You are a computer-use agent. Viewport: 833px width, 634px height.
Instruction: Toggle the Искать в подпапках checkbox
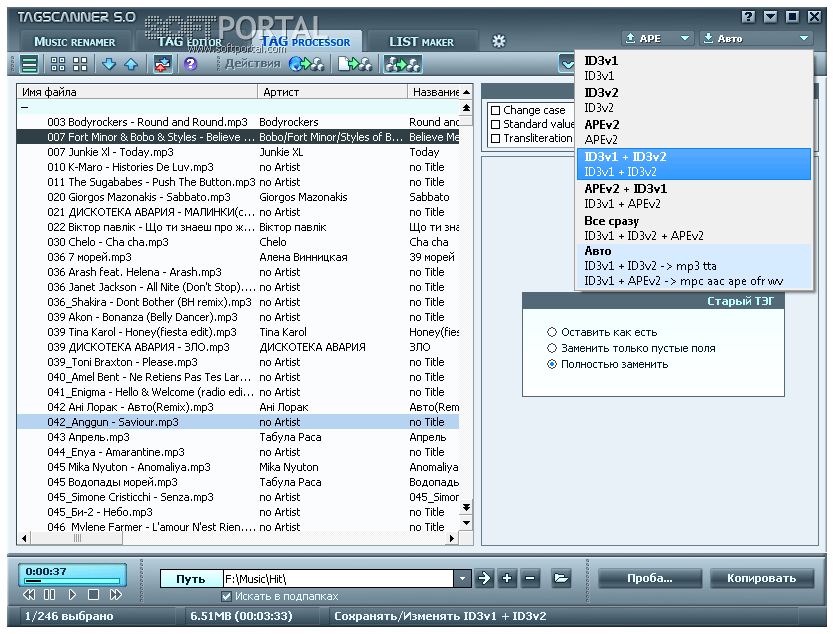pos(226,596)
